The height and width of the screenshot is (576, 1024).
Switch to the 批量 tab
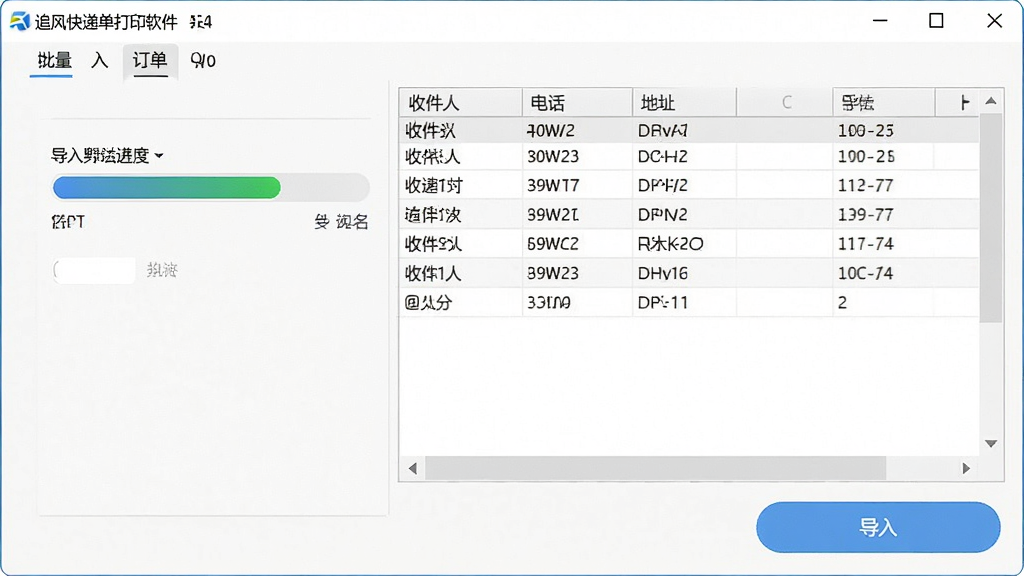tap(54, 61)
